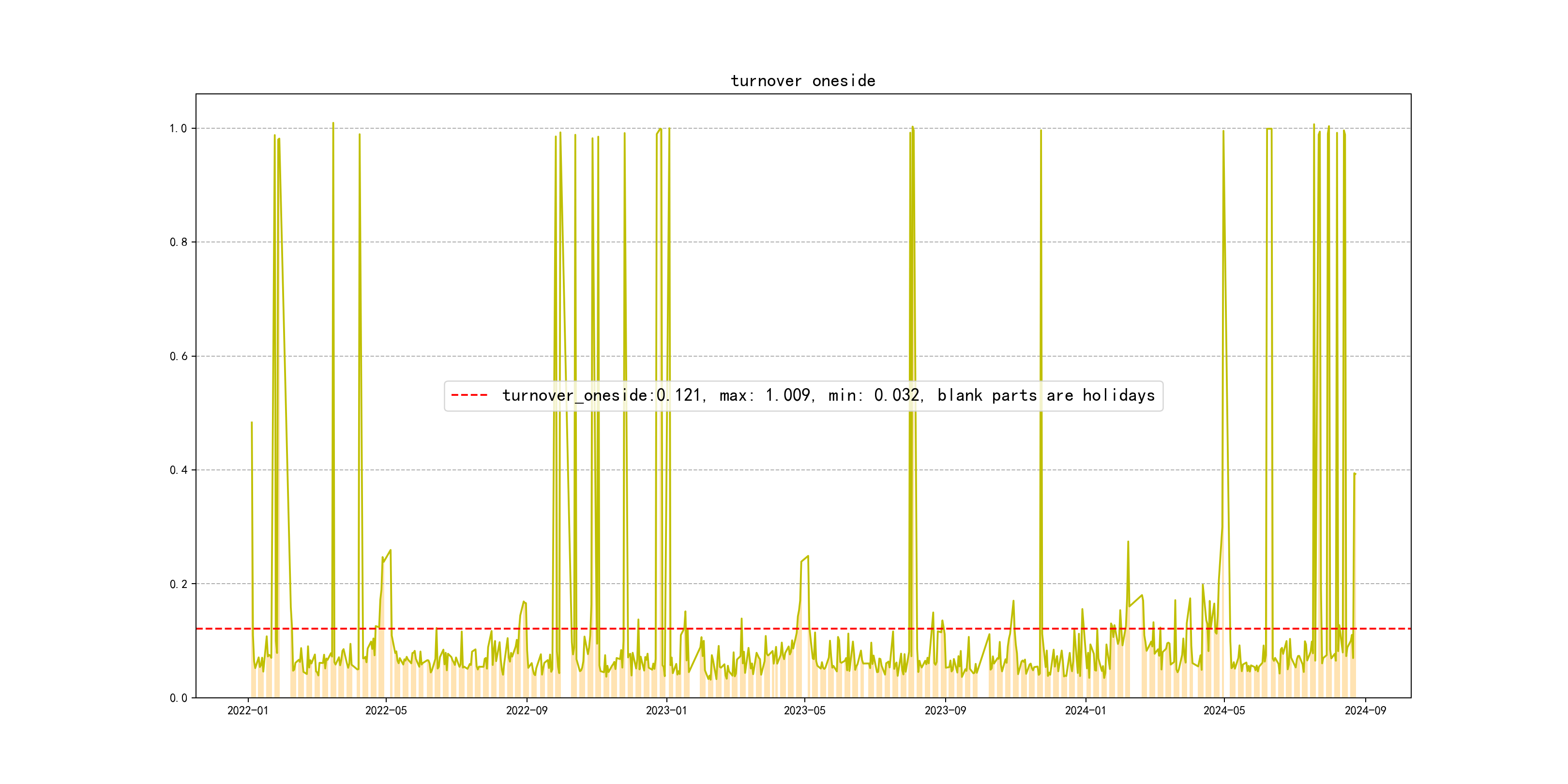Select the 2024-09 x-axis tick label

click(1365, 710)
